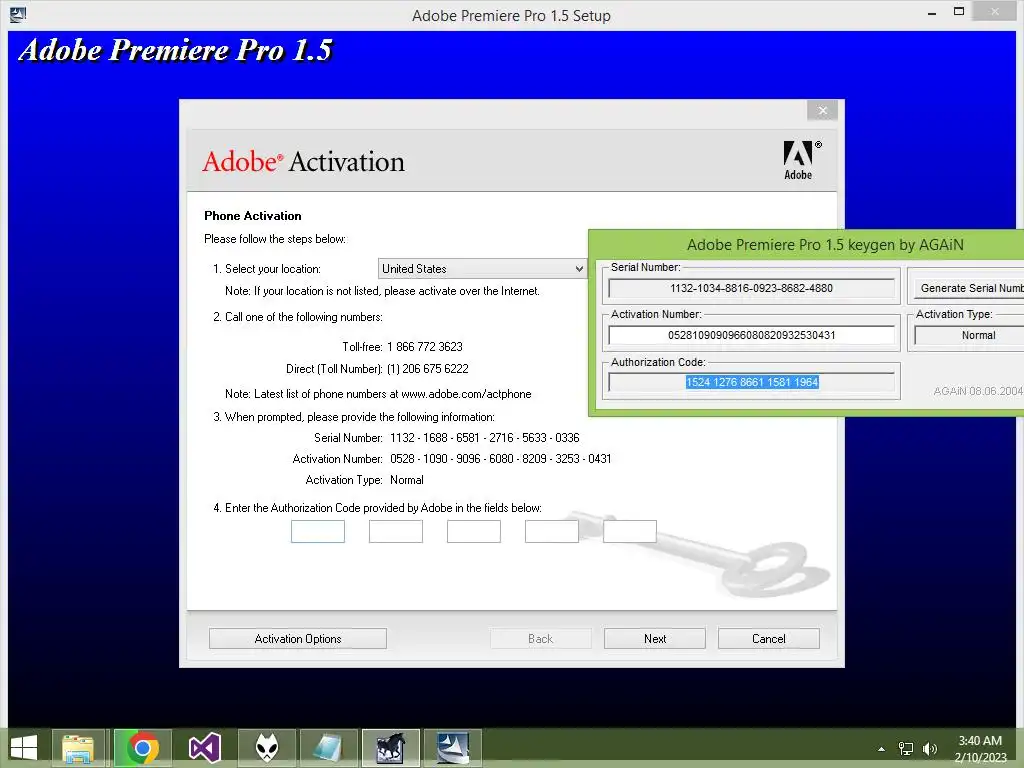The image size is (1024, 768).
Task: Click the Cancel button
Action: (x=769, y=639)
